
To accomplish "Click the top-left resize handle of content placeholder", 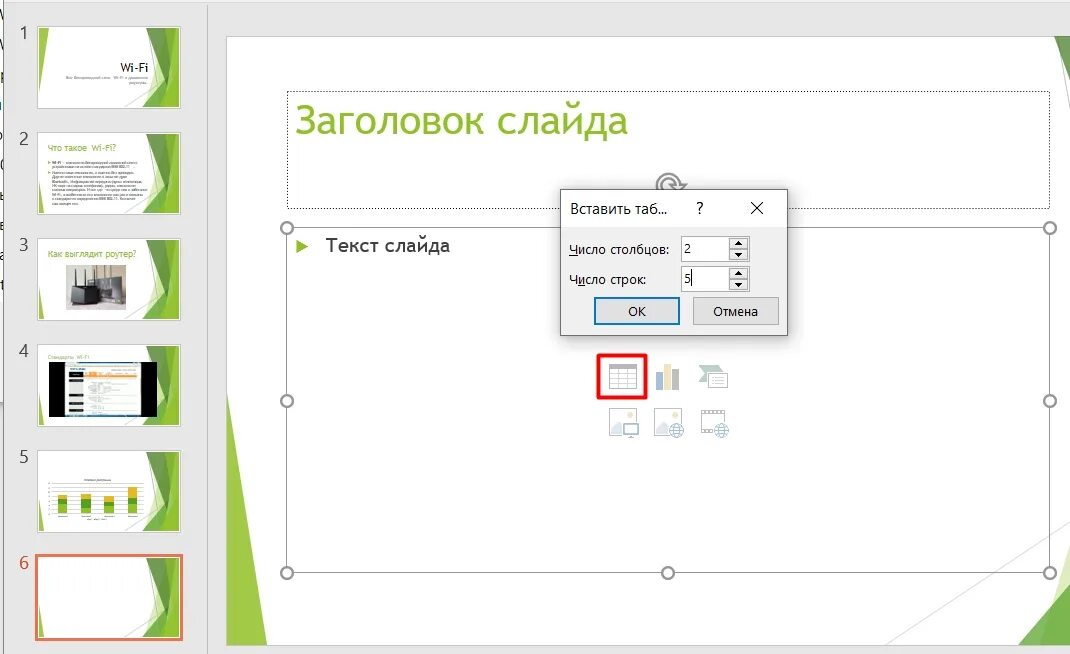I will point(287,228).
